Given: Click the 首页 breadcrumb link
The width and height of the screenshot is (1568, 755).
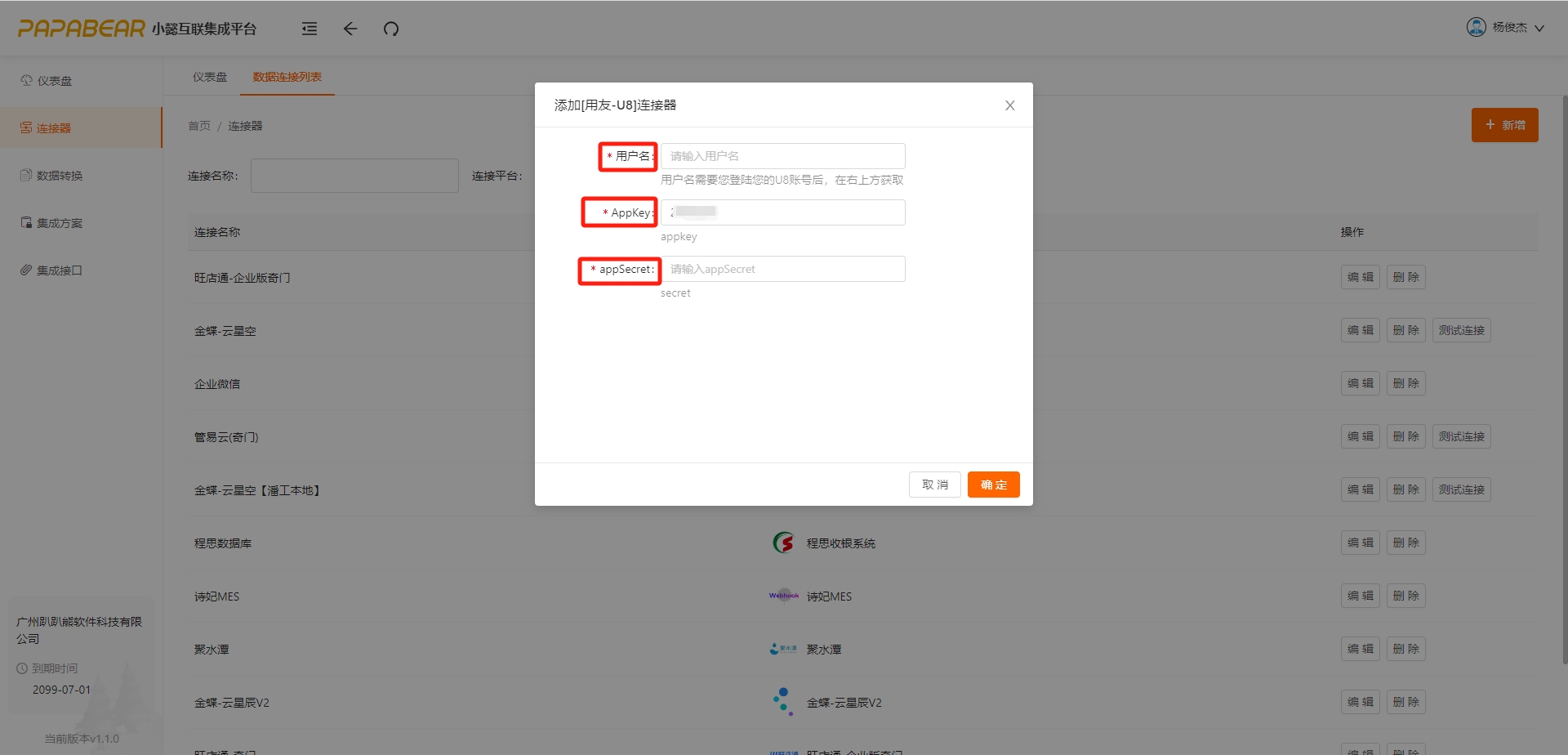Looking at the screenshot, I should pos(199,126).
